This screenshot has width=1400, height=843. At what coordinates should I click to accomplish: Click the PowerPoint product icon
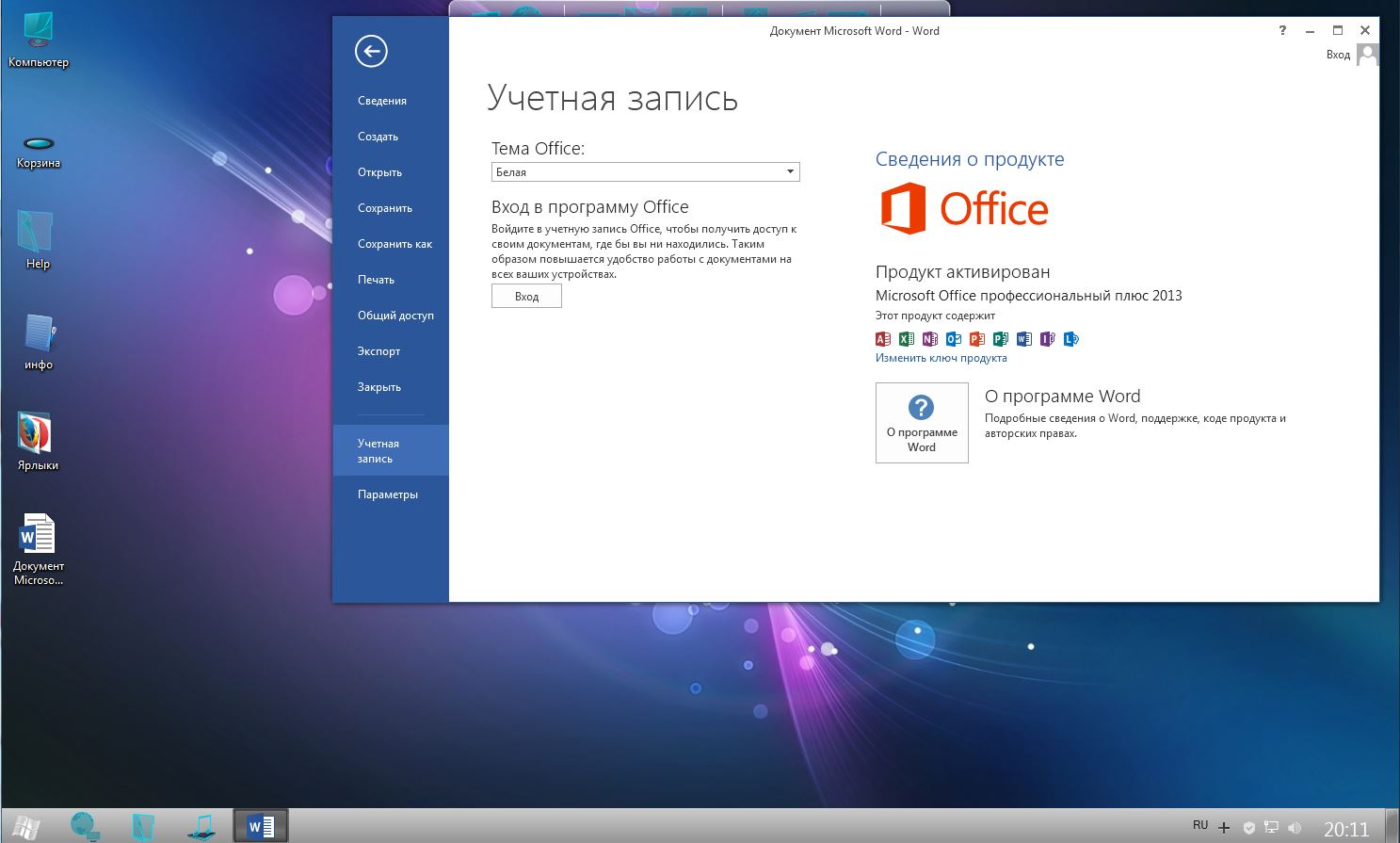coord(976,339)
